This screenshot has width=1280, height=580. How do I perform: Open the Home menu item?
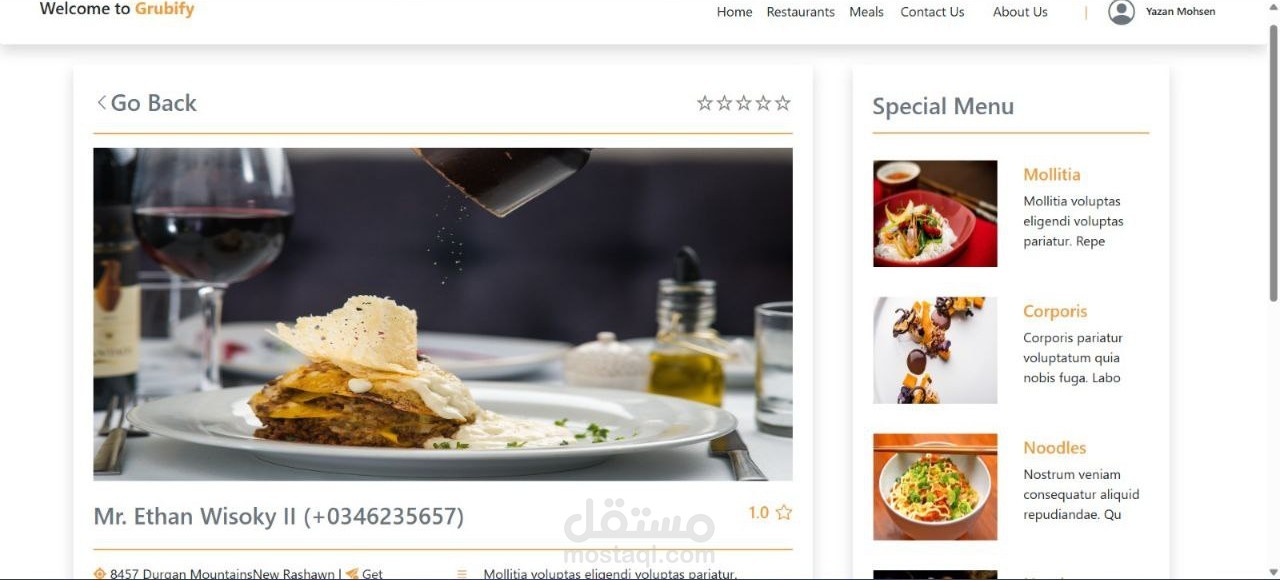coord(734,12)
